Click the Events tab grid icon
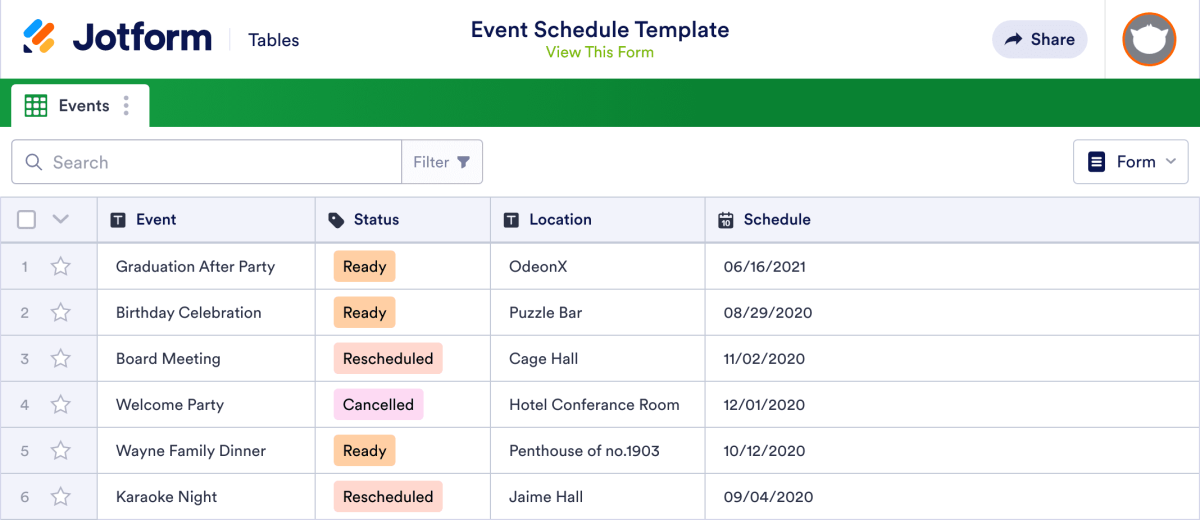The image size is (1200, 520). [x=36, y=106]
